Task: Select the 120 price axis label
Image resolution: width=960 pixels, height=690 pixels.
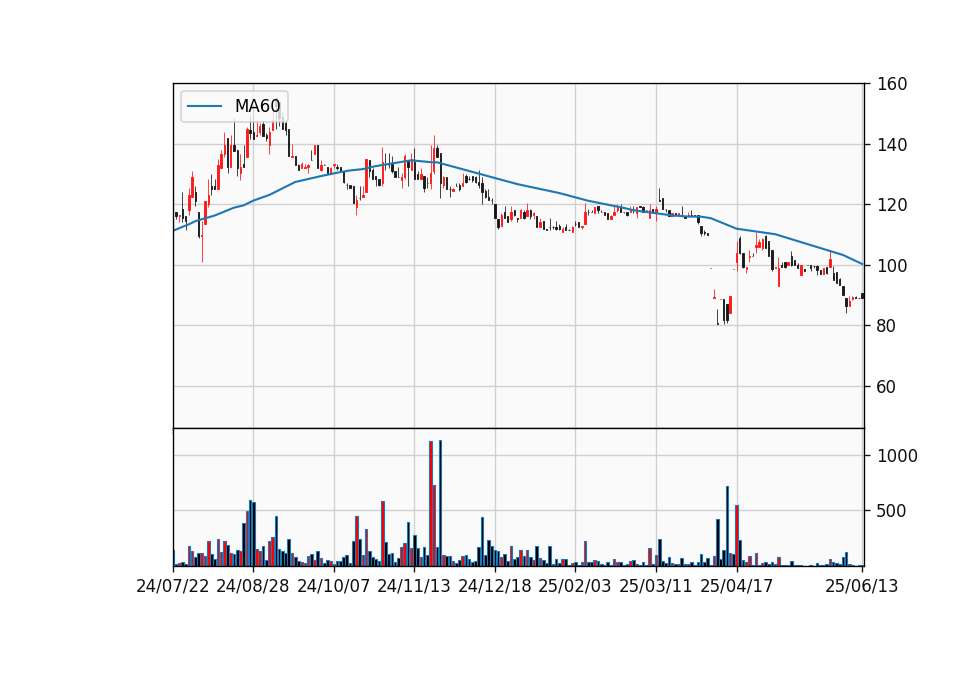Action: (892, 205)
